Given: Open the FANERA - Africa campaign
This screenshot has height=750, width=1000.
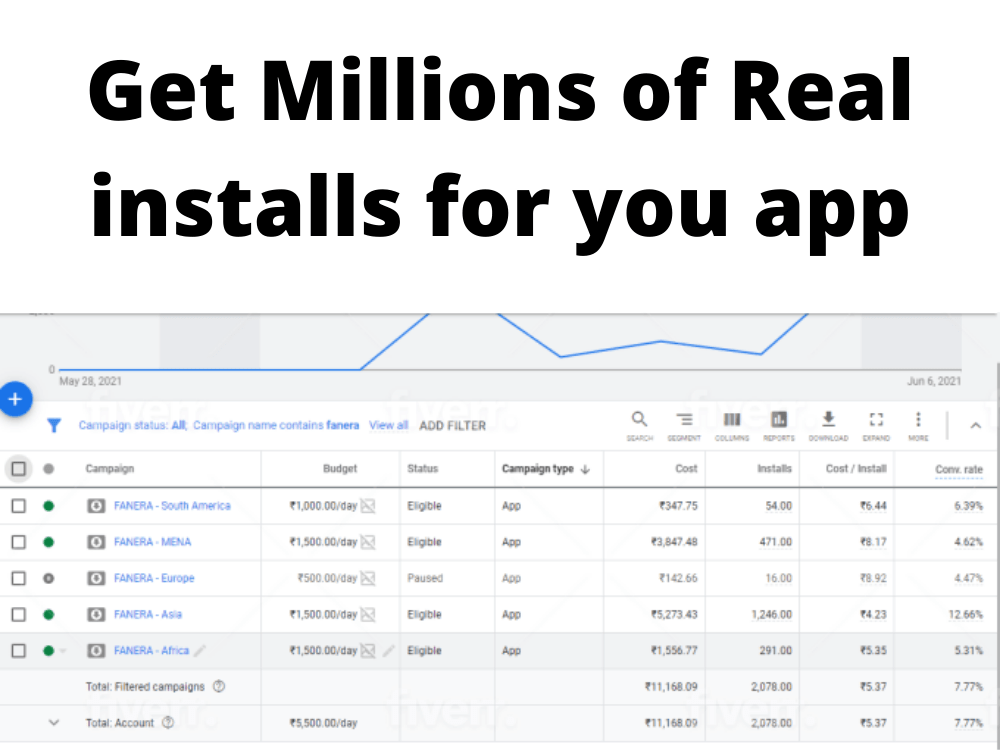Looking at the screenshot, I should 152,651.
